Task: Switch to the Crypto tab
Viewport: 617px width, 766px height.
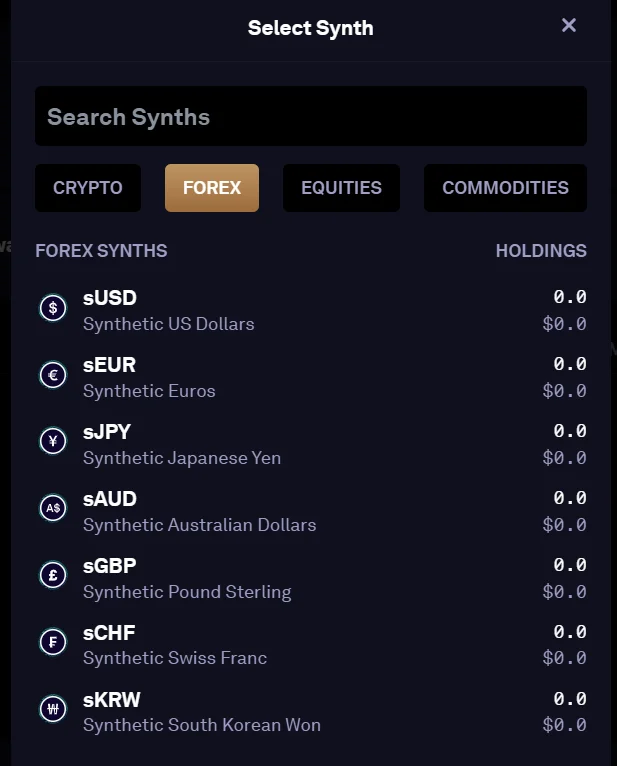Action: [88, 188]
